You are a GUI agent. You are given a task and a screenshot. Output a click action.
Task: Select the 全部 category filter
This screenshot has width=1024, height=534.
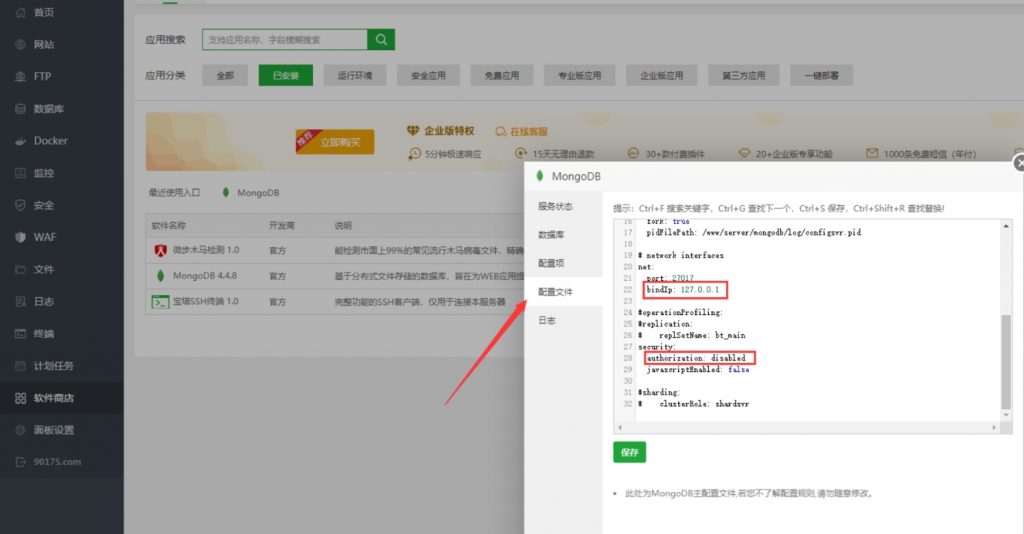225,75
